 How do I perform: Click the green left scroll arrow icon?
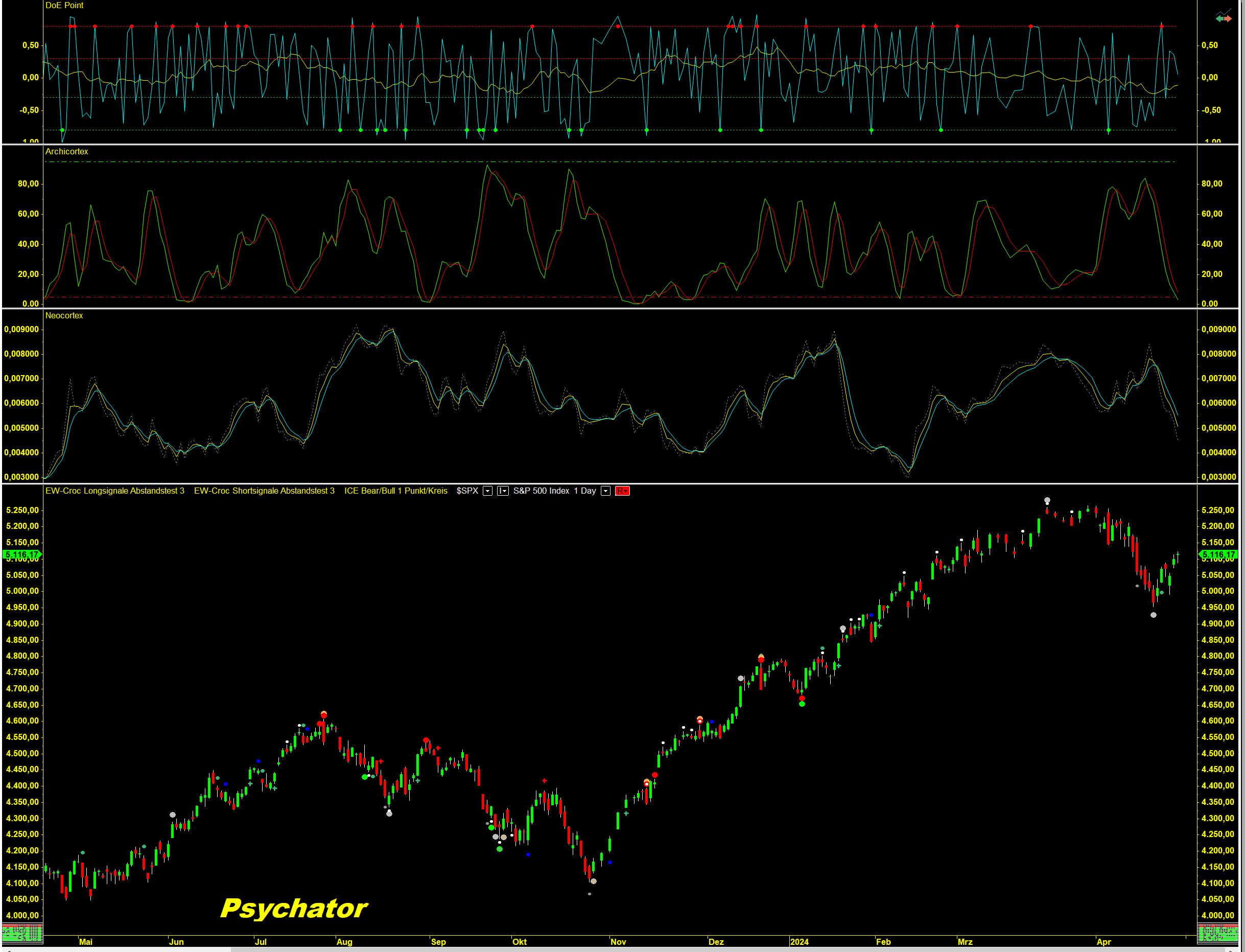1219,19
